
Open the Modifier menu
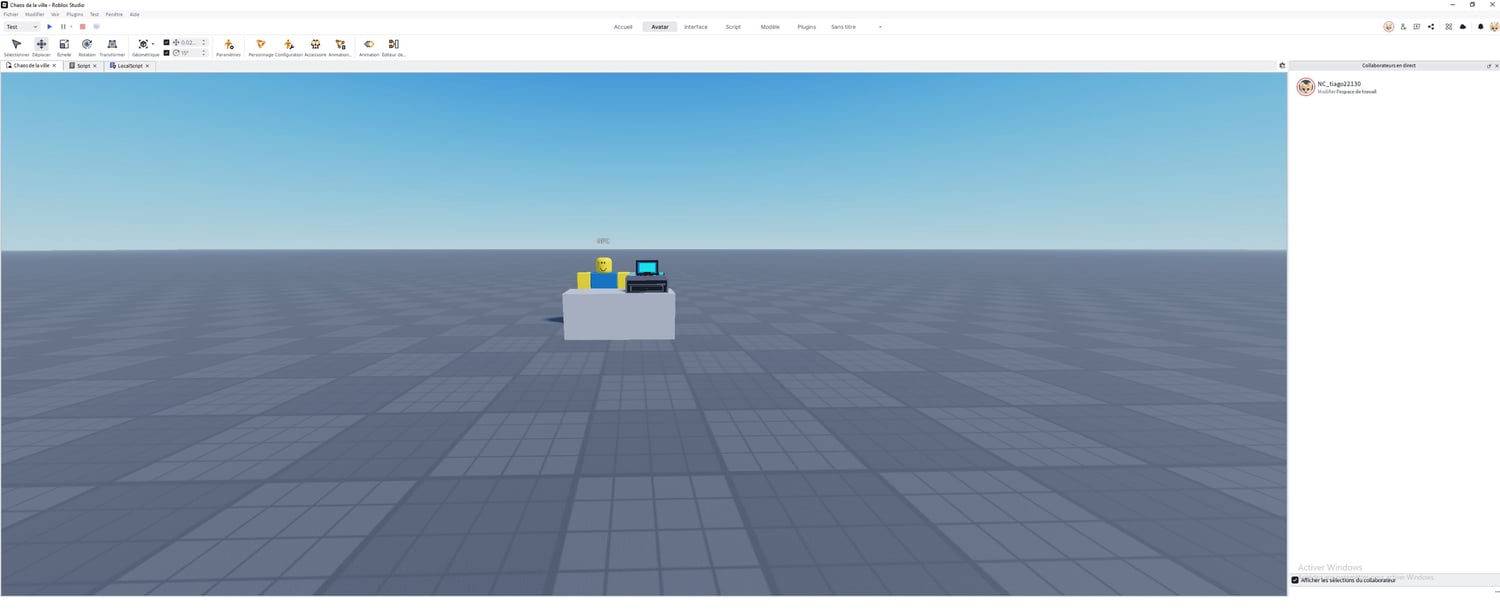coord(35,14)
